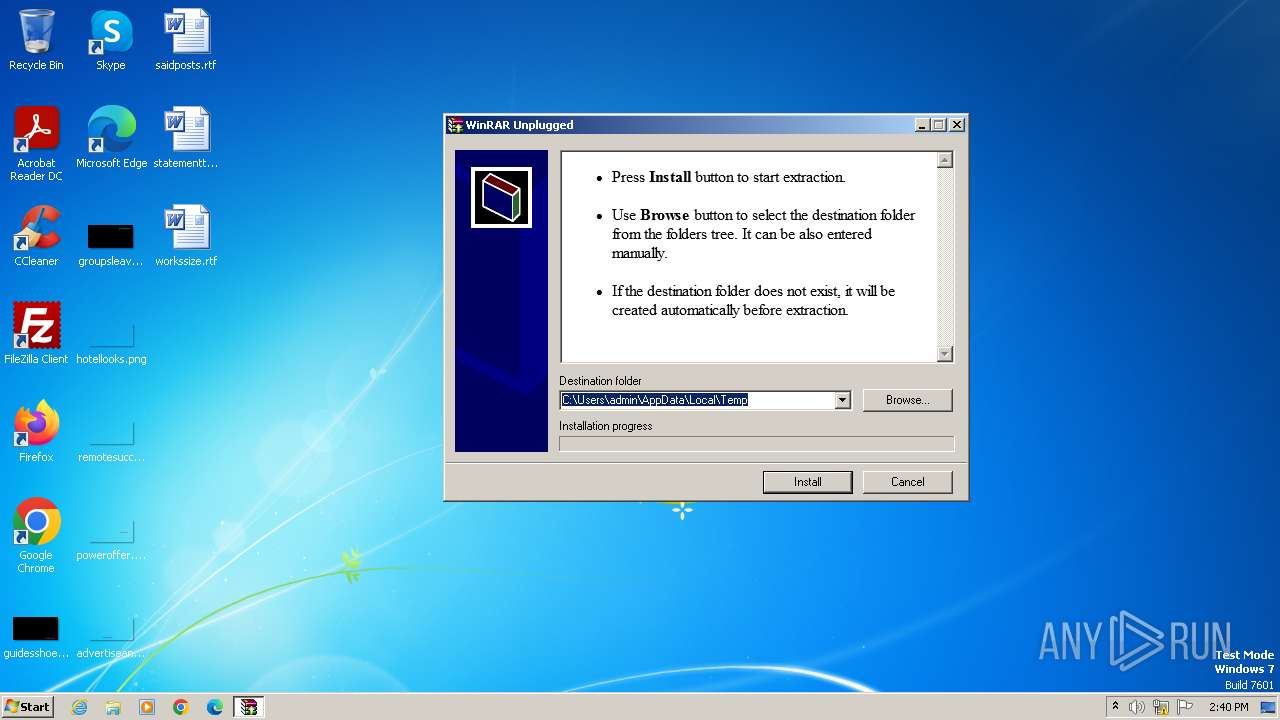Screen dimensions: 1280x720
Task: Select the statementt... rtf document icon
Action: [186, 138]
